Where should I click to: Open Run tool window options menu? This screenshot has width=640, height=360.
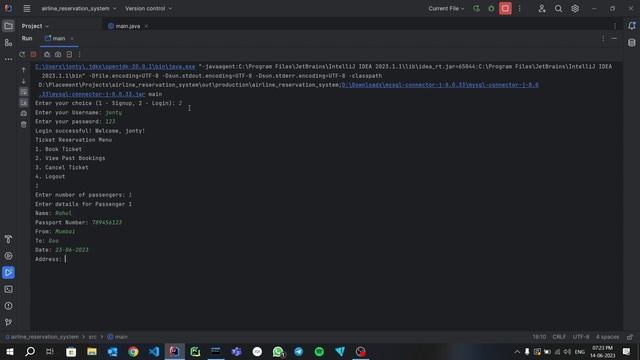click(603, 38)
